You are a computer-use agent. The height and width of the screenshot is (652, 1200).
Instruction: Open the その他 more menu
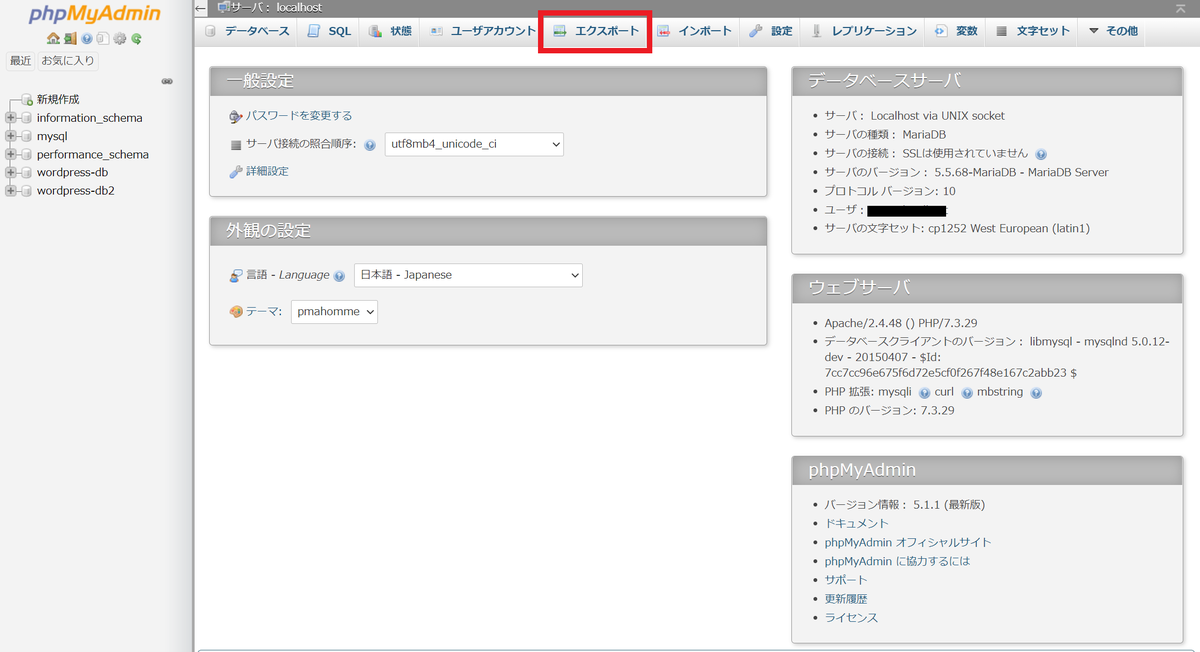(x=1112, y=31)
